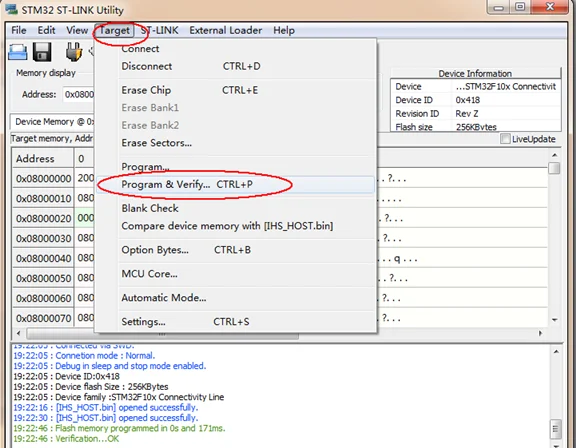This screenshot has width=576, height=448.
Task: Select Blank Check menu entry
Action: click(x=235, y=208)
